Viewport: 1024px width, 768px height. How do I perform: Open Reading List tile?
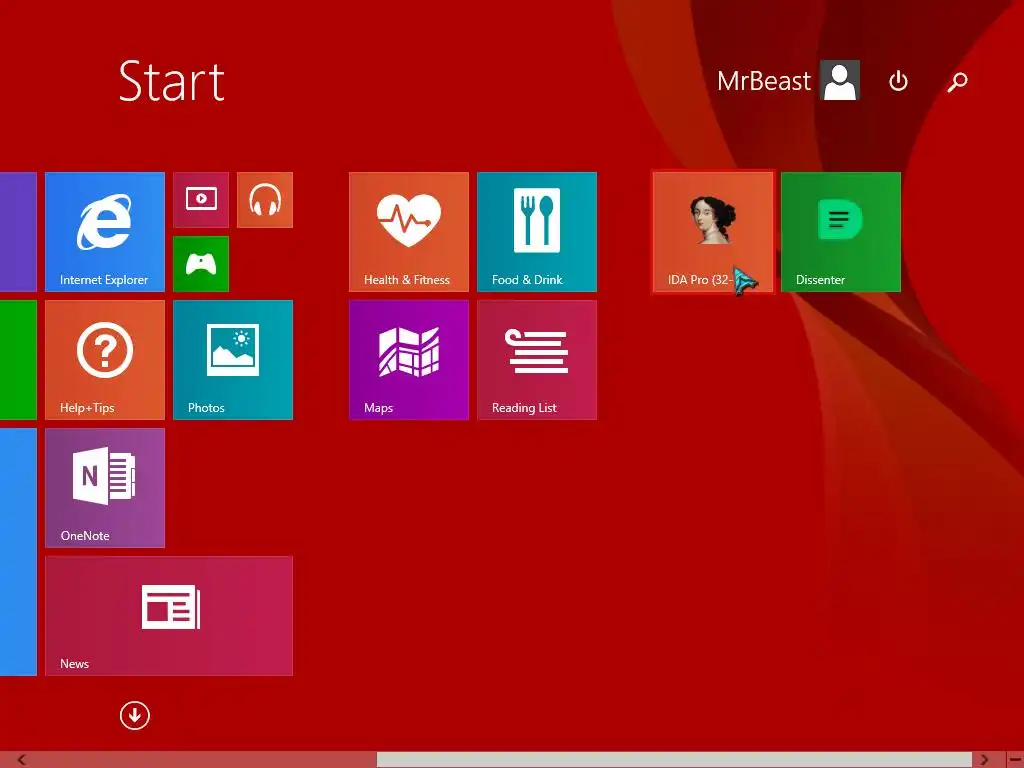click(x=537, y=360)
